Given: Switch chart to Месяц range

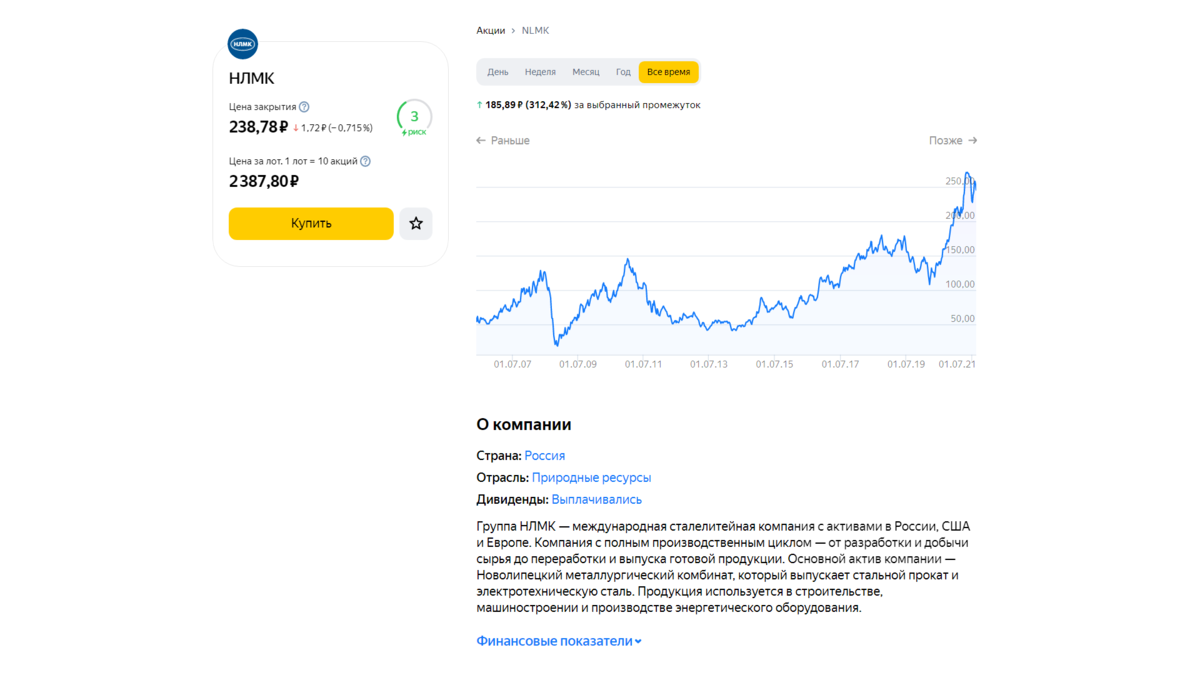Looking at the screenshot, I should click(586, 72).
